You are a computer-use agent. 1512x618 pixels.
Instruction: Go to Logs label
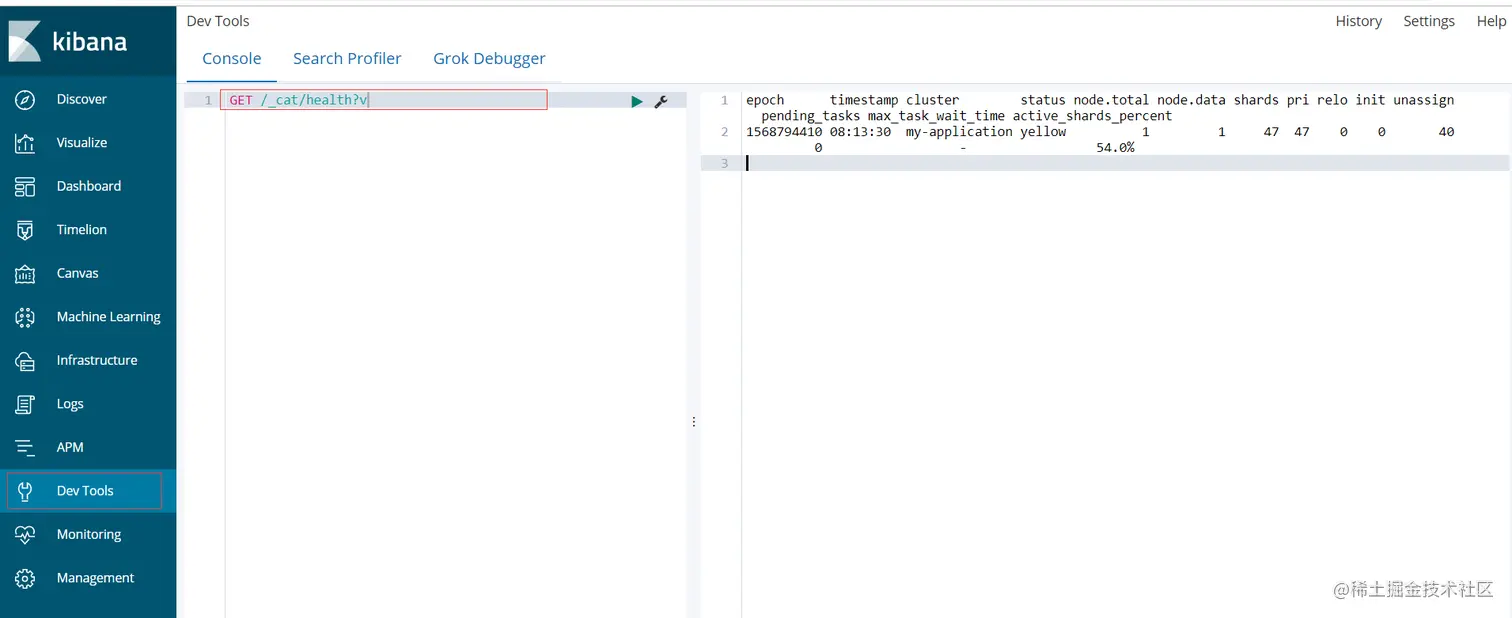click(70, 404)
